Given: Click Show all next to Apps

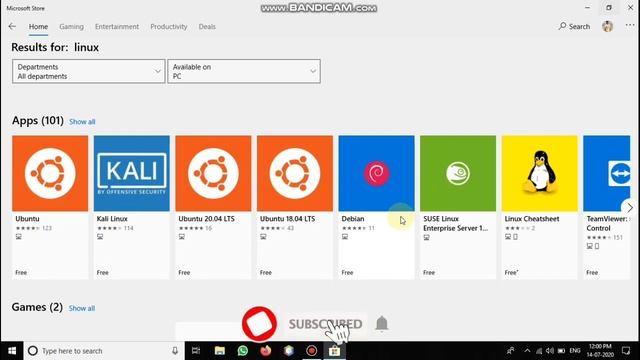Looking at the screenshot, I should pyautogui.click(x=82, y=122).
